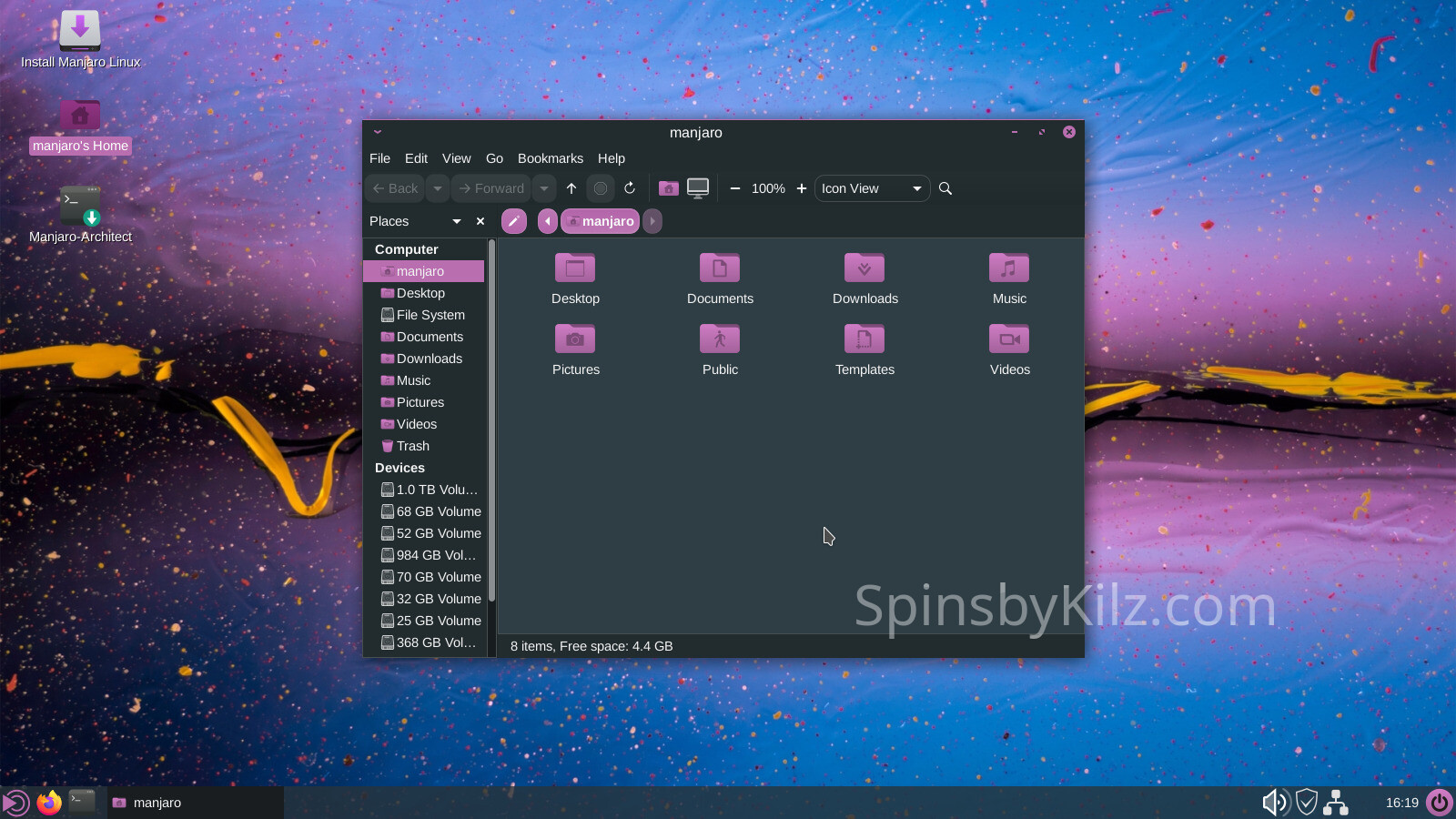1456x819 pixels.
Task: Click the sidebar vertical scrollbar
Action: coord(491,419)
